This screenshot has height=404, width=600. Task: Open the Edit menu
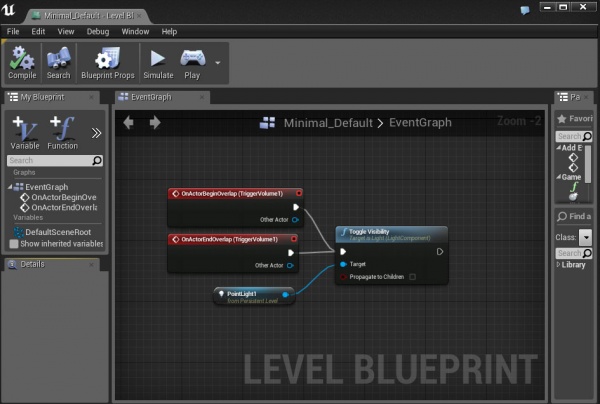click(38, 31)
